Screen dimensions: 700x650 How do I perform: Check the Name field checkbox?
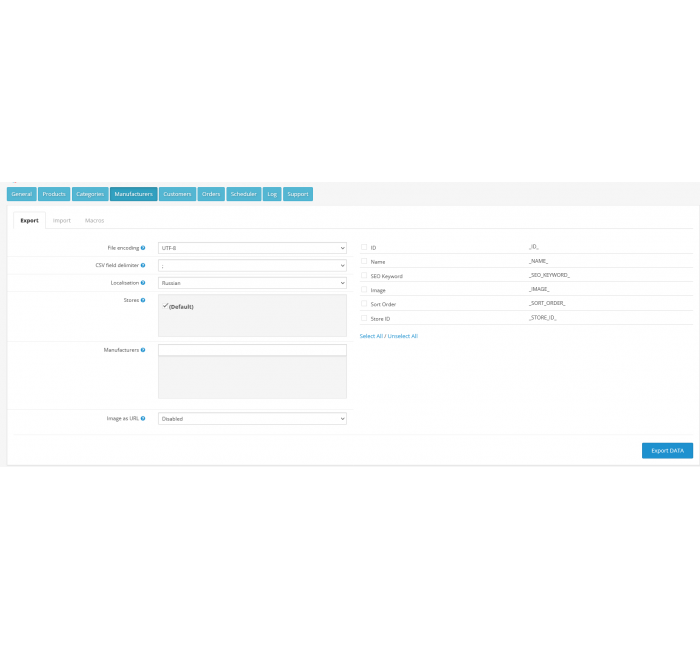[364, 261]
